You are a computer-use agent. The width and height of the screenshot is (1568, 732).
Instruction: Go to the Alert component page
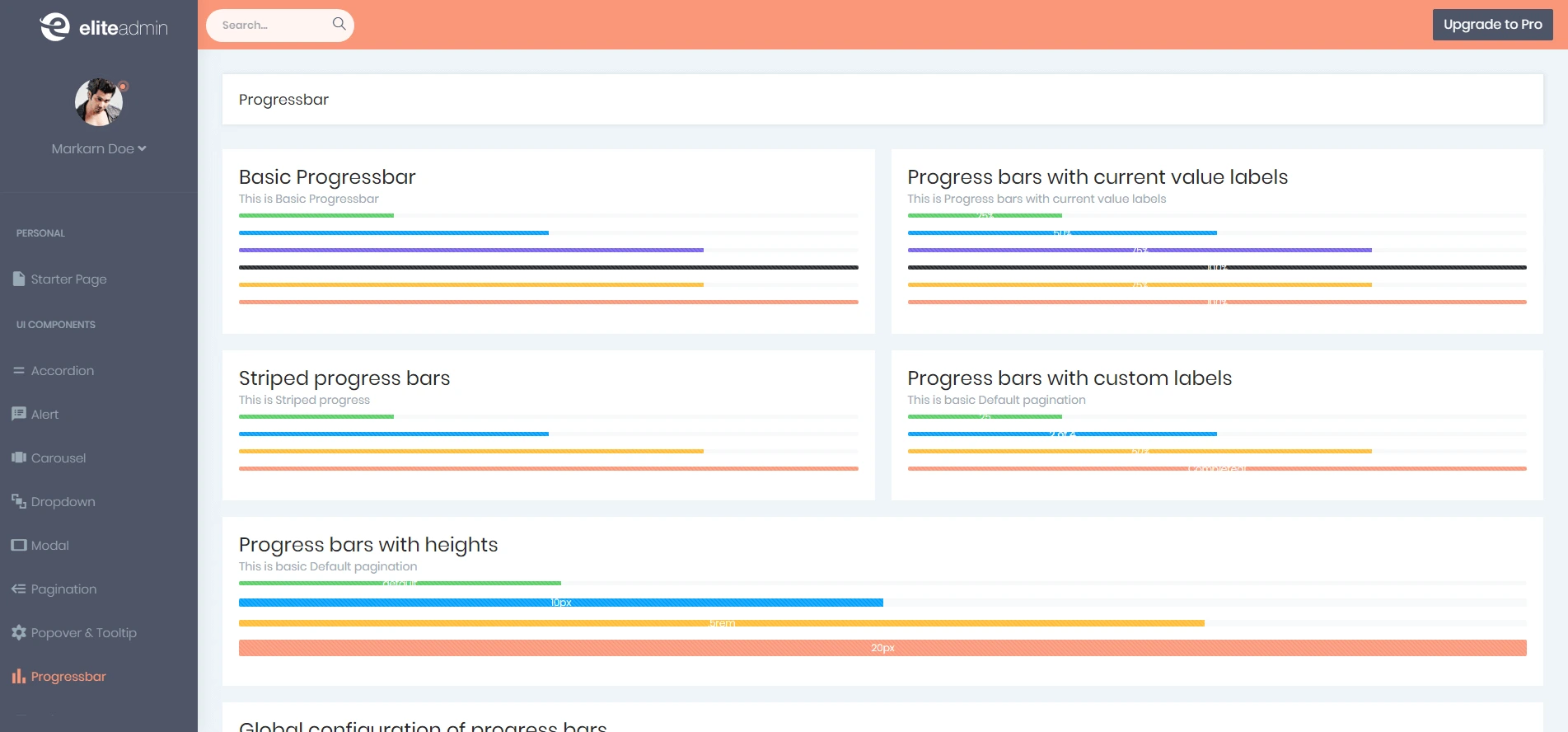pyautogui.click(x=45, y=414)
